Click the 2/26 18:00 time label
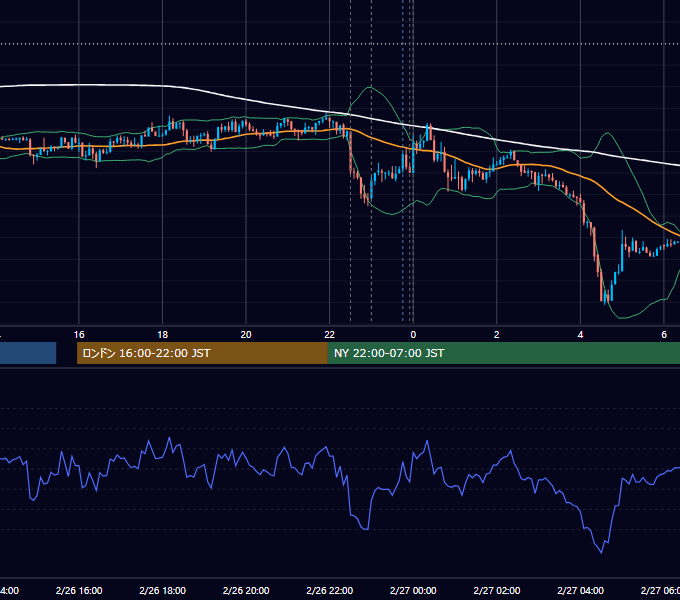 (x=163, y=590)
